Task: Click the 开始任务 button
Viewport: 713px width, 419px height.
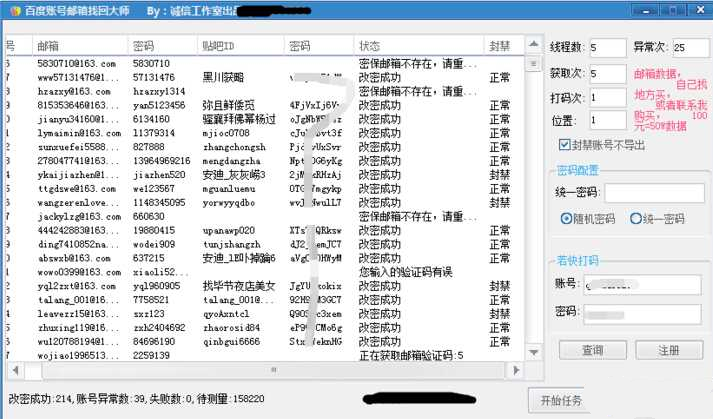Action: [557, 400]
